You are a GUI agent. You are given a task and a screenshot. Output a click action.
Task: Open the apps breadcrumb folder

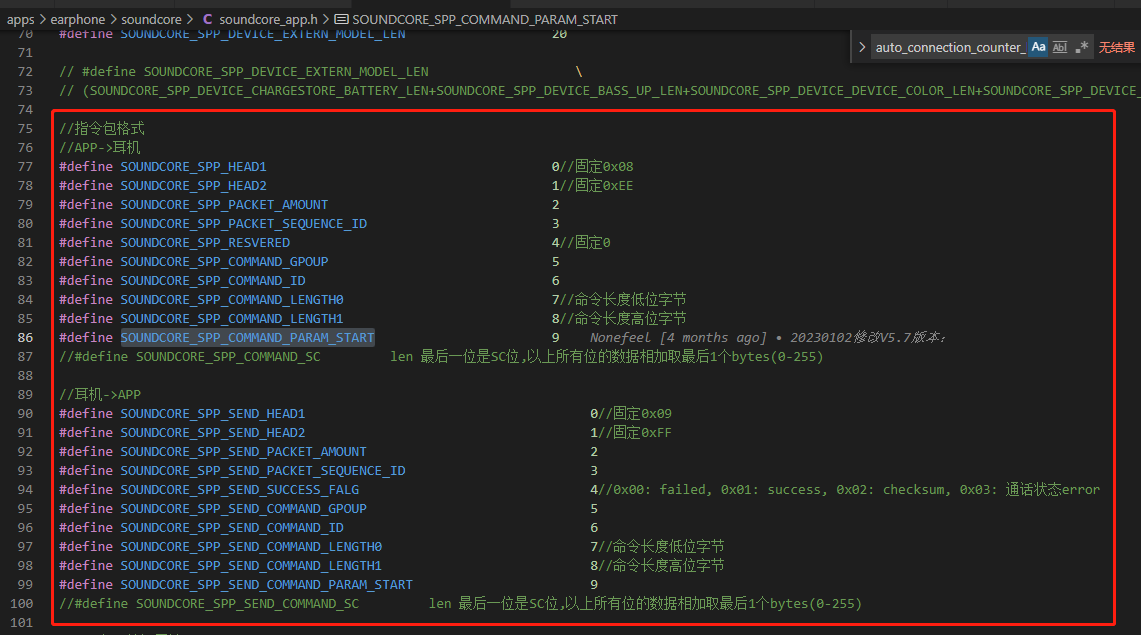click(20, 20)
